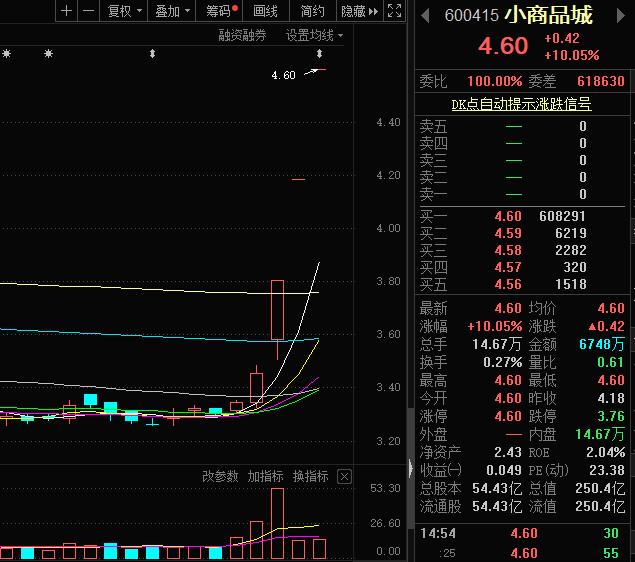Click 融资融券 margin trading label

tap(242, 36)
